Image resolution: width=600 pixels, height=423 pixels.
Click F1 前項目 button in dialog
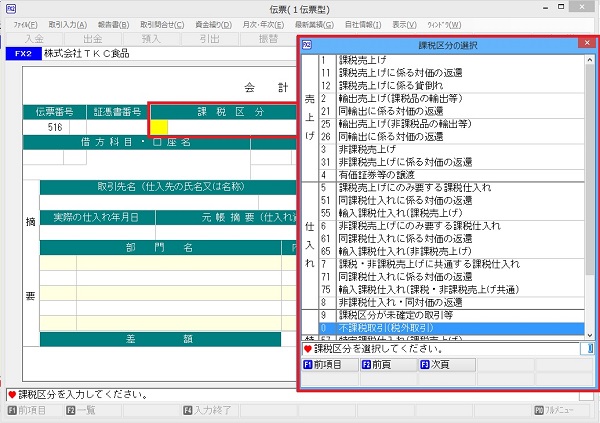(x=330, y=365)
